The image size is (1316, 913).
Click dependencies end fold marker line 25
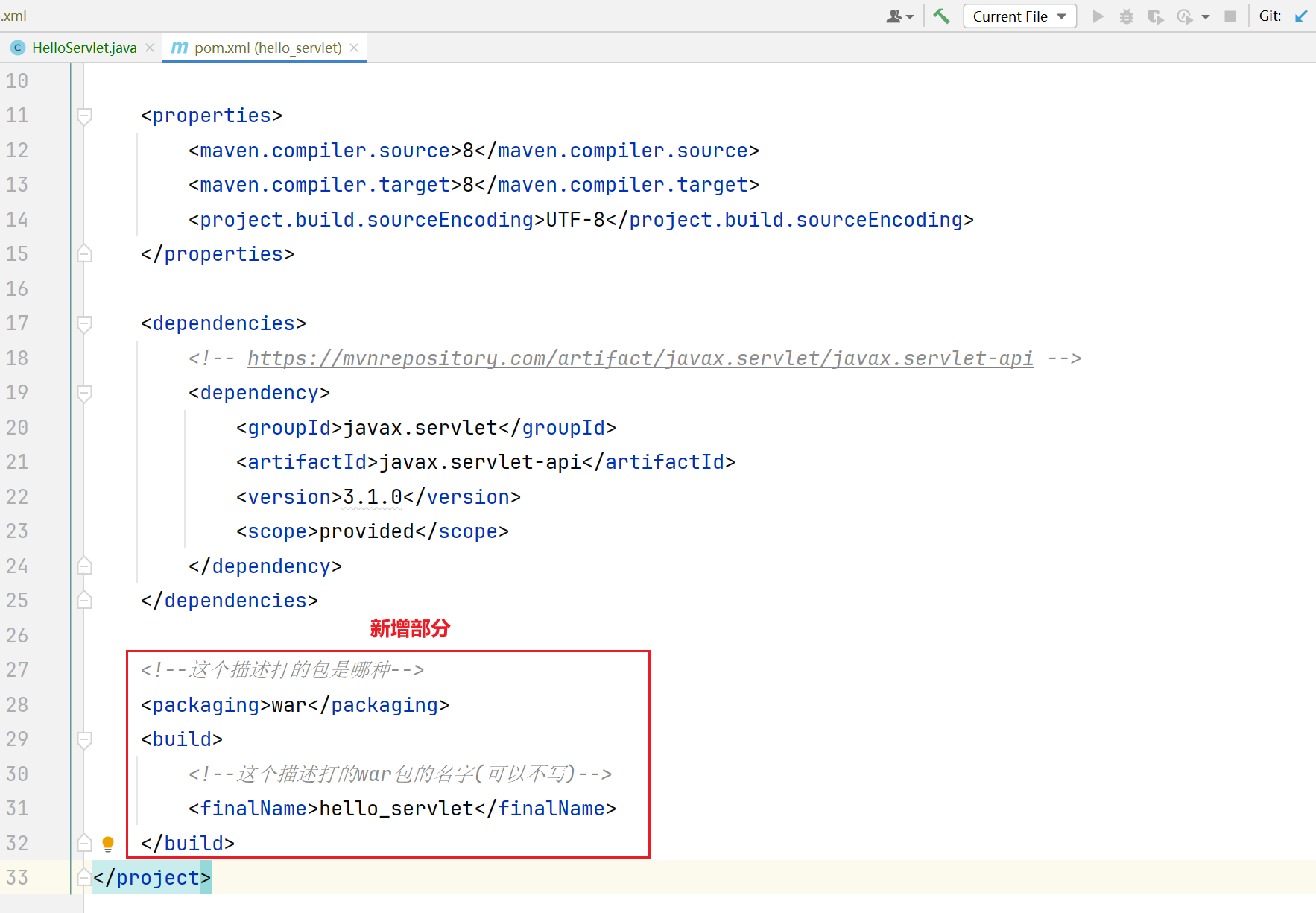coord(85,601)
